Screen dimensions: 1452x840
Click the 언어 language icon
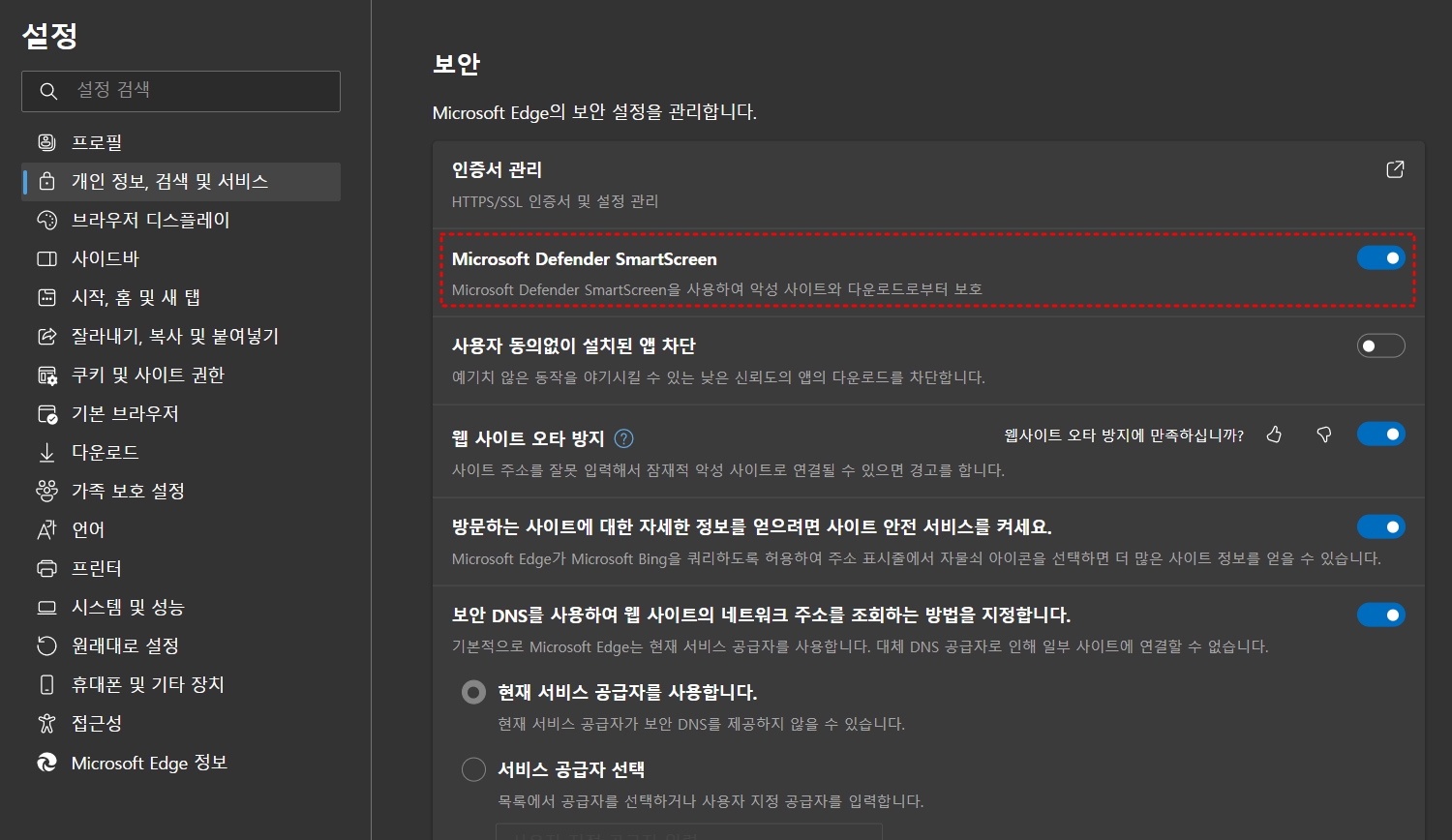[46, 529]
